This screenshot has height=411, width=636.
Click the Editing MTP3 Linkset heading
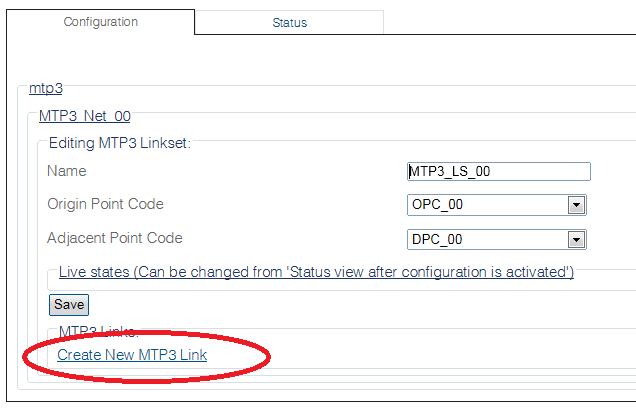120,143
